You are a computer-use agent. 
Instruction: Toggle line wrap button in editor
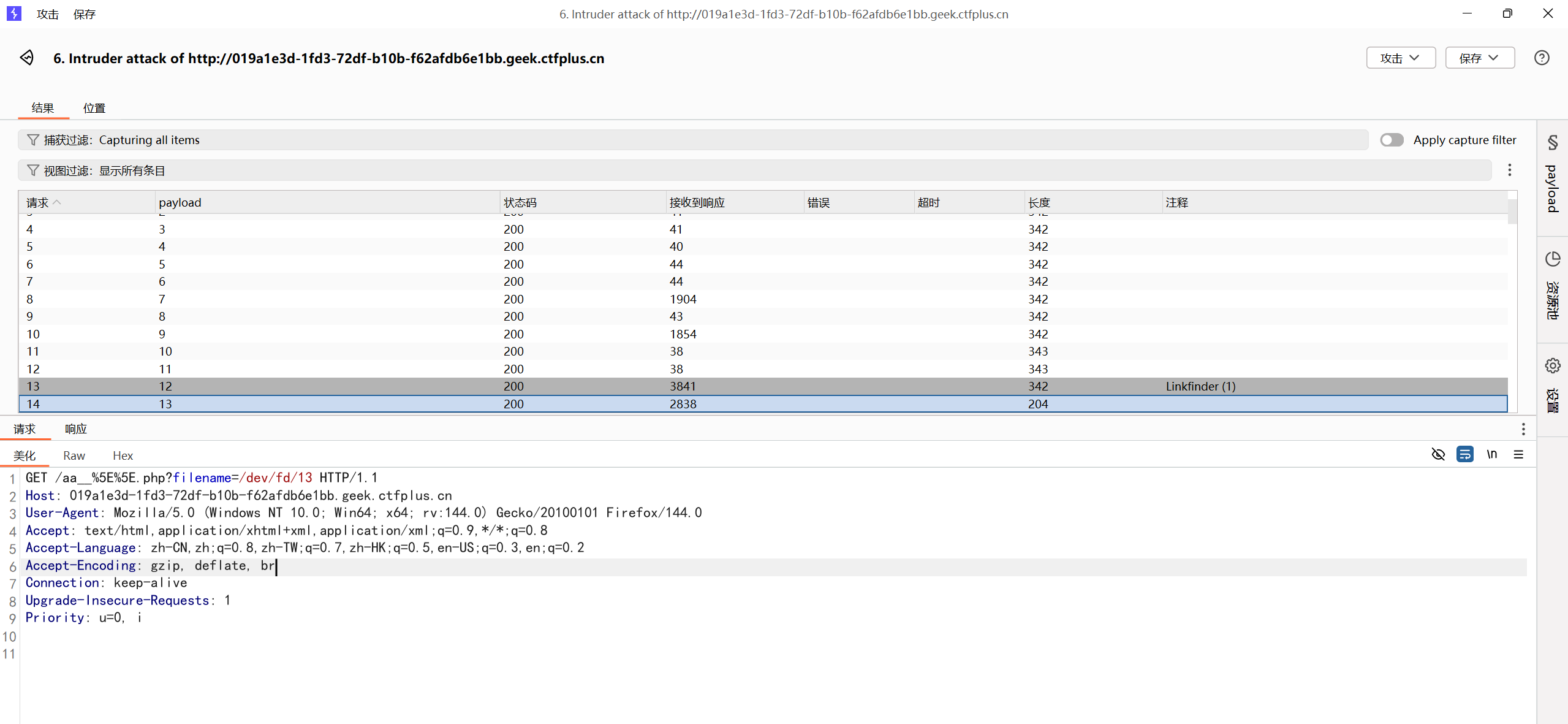pos(1464,454)
